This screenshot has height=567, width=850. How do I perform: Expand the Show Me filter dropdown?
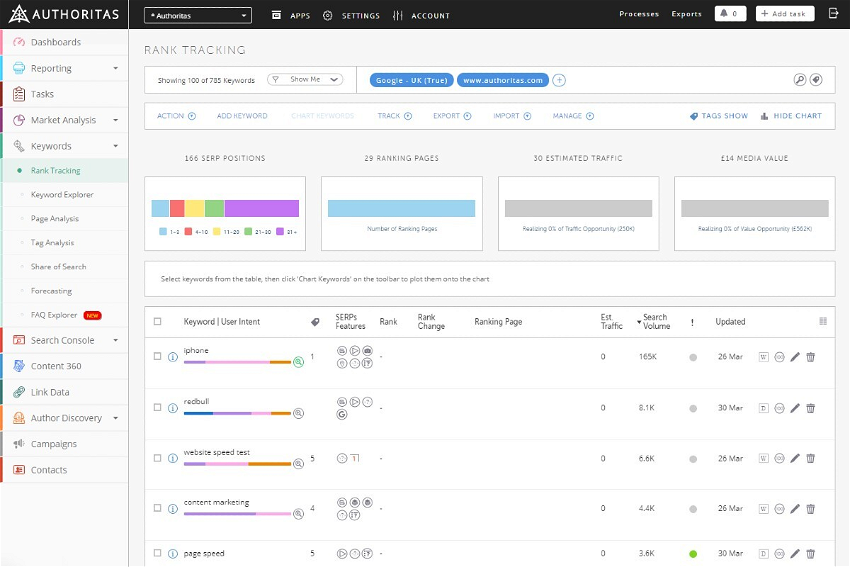click(306, 80)
